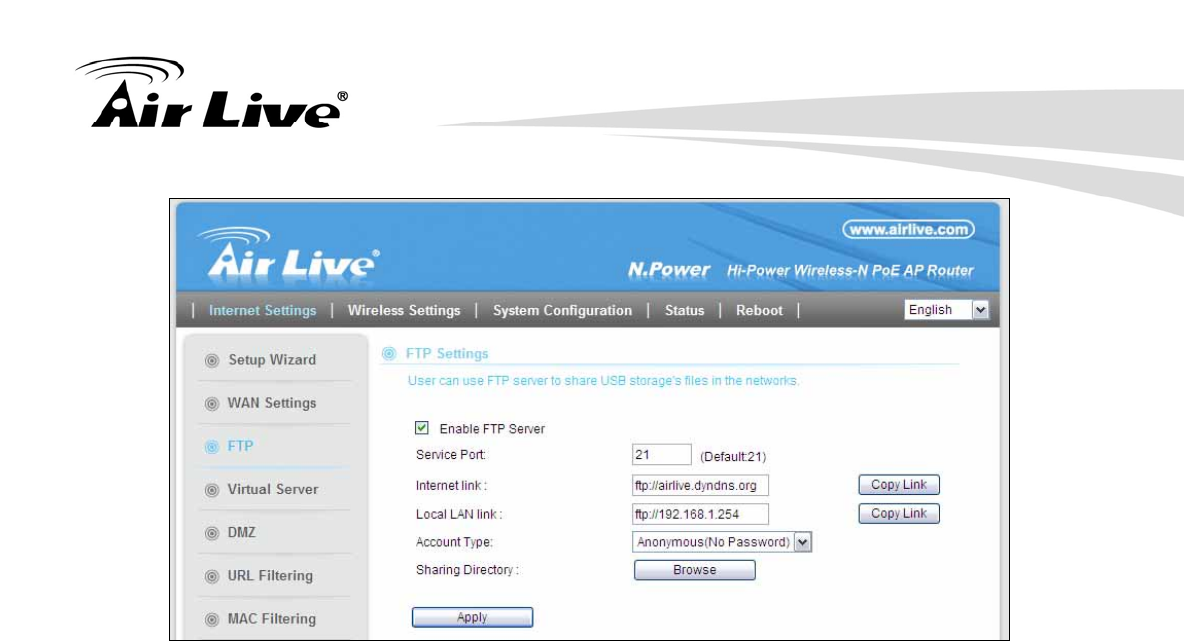This screenshot has height=641, width=1184.
Task: Open the System Configuration menu
Action: pyautogui.click(x=563, y=310)
